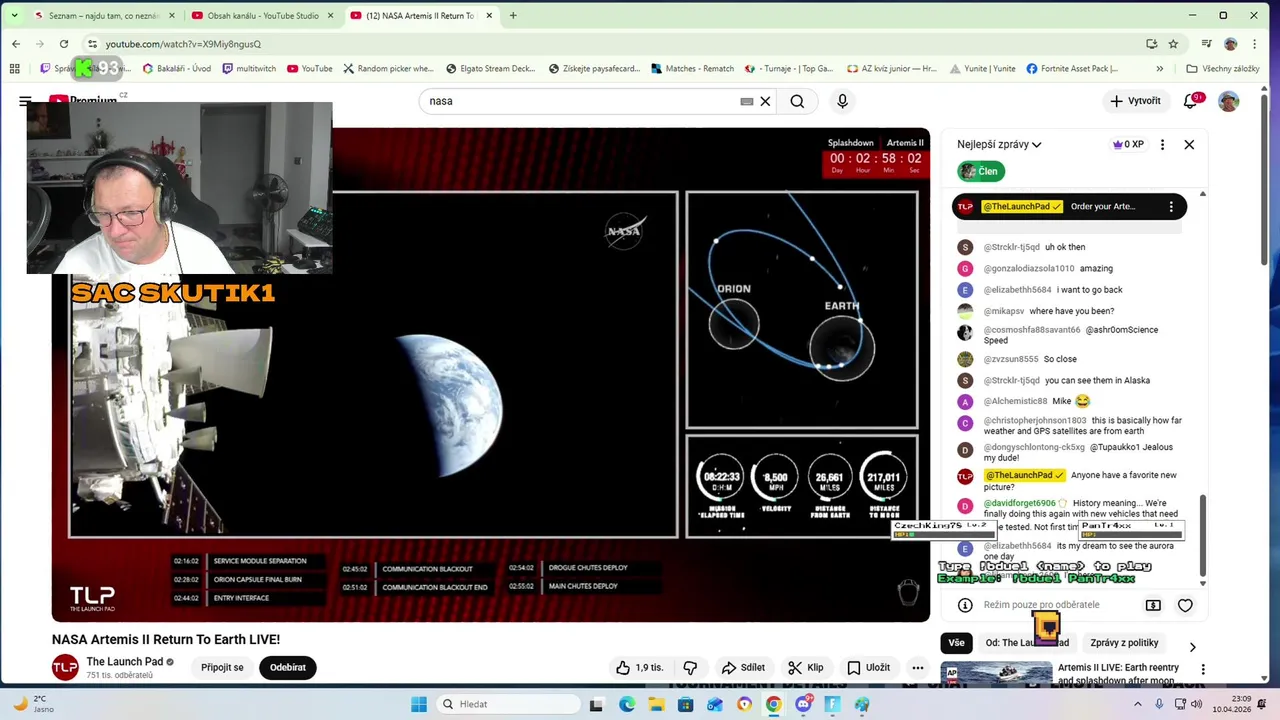Click The Launch Pad channel avatar
1280x720 pixels.
[65, 667]
